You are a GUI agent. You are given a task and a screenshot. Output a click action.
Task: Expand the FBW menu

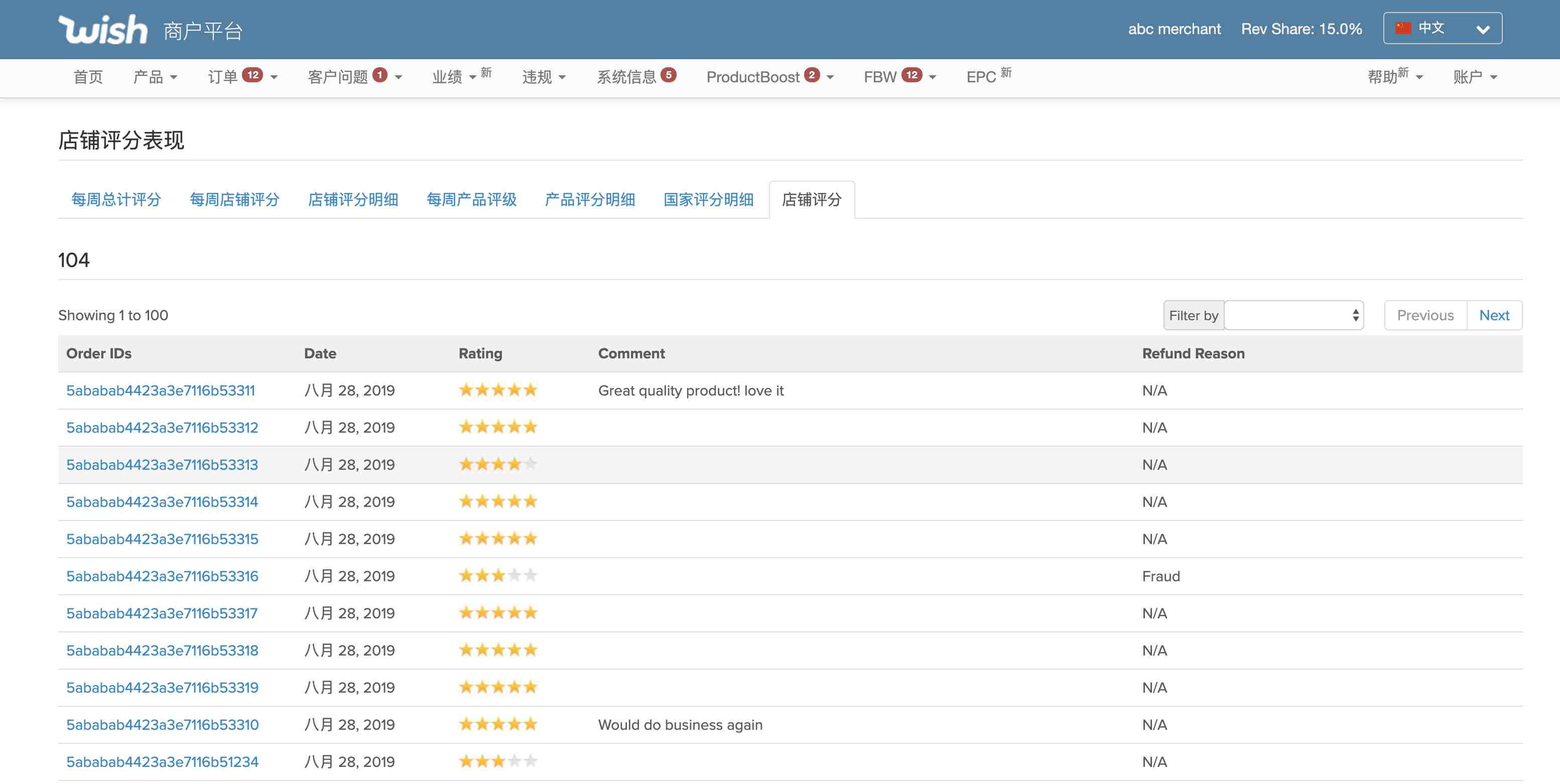pos(900,77)
